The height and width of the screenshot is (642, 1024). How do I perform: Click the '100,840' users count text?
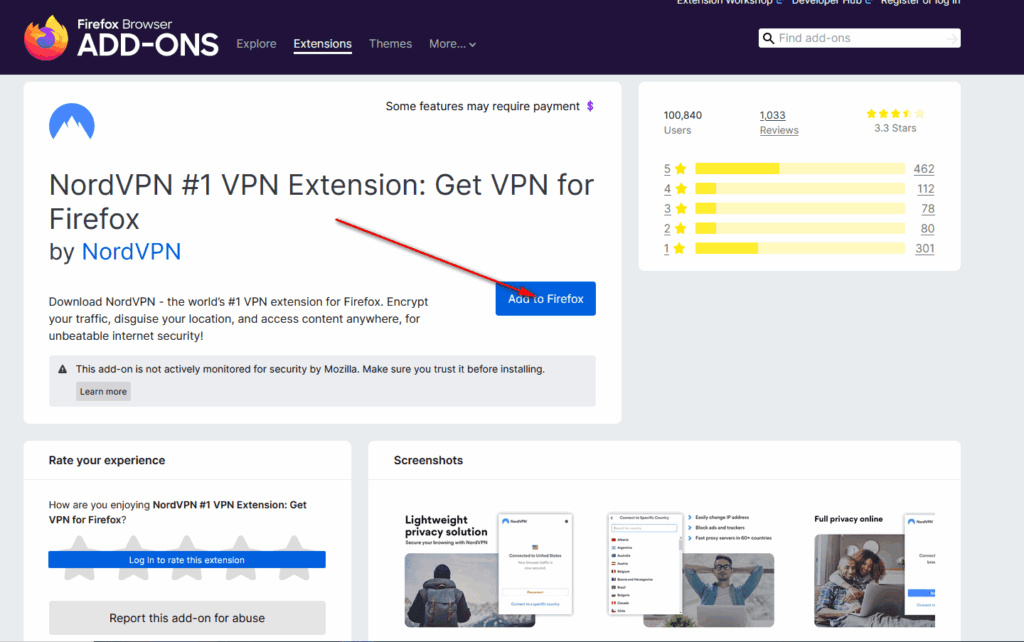coord(682,115)
